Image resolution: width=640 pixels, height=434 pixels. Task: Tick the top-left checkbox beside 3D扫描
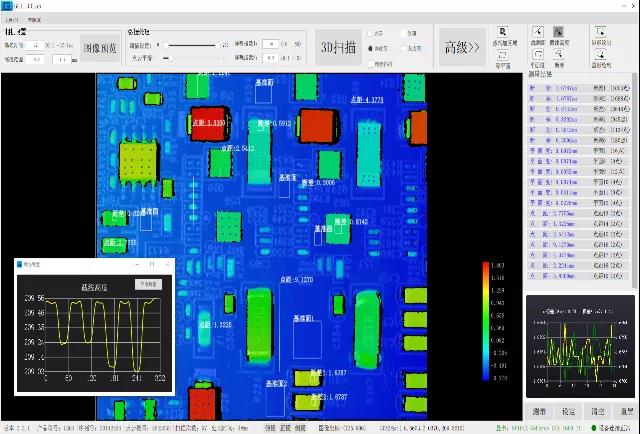(x=369, y=33)
